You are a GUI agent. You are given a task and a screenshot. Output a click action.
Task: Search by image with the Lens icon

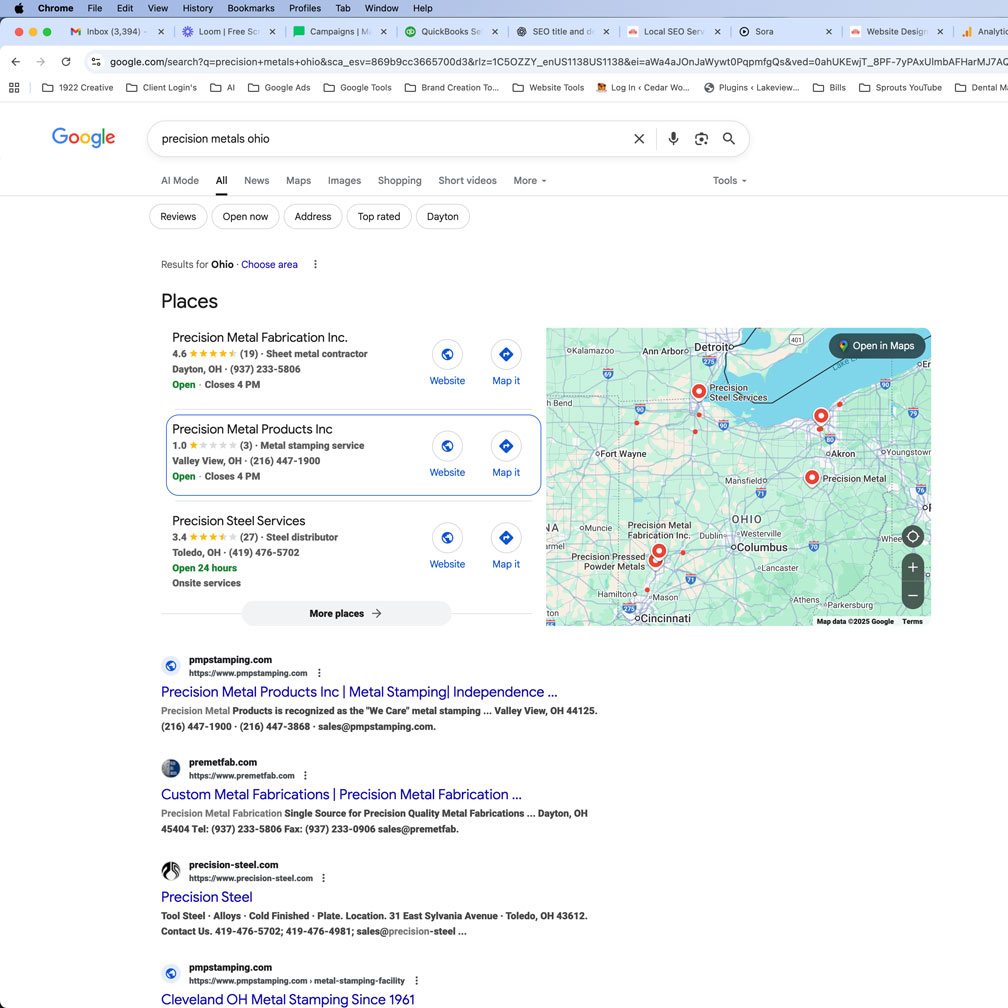tap(701, 139)
